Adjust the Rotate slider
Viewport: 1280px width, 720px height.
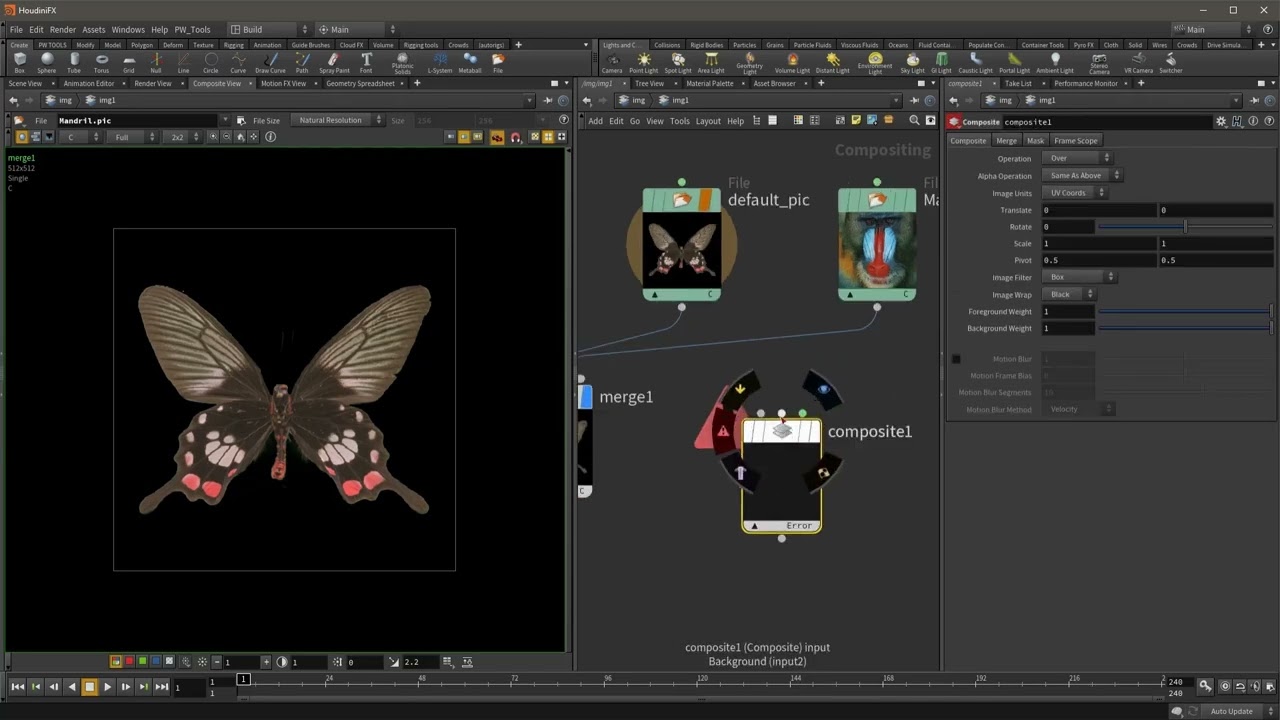pyautogui.click(x=1185, y=227)
